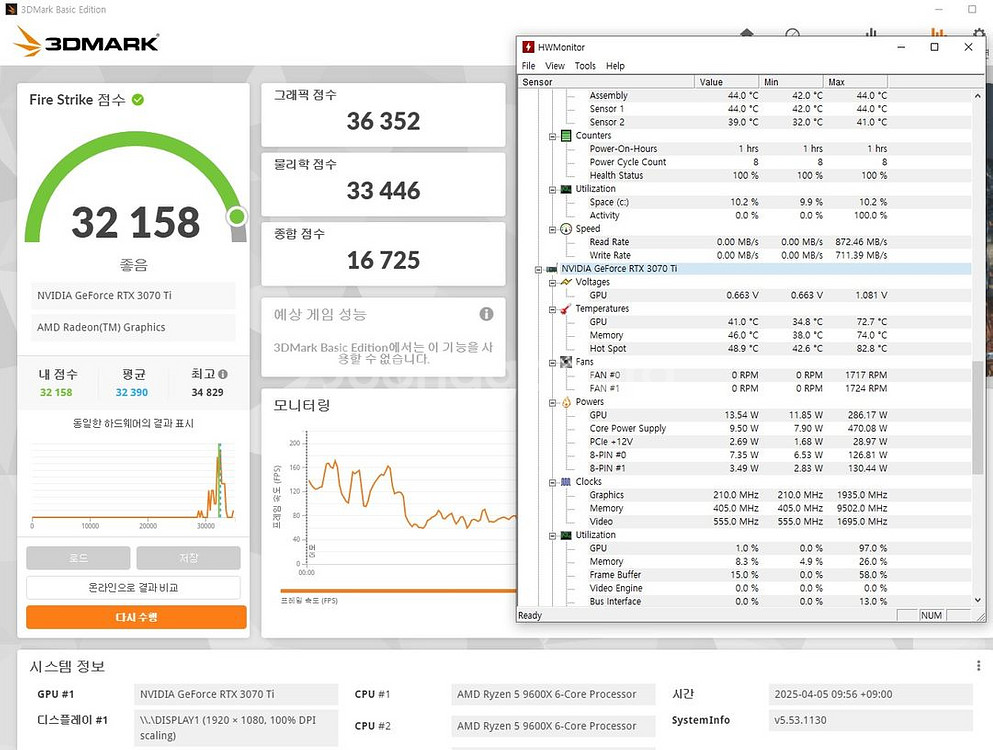Viewport: 993px width, 750px height.
Task: Click the greyed 로드 button
Action: tap(78, 557)
